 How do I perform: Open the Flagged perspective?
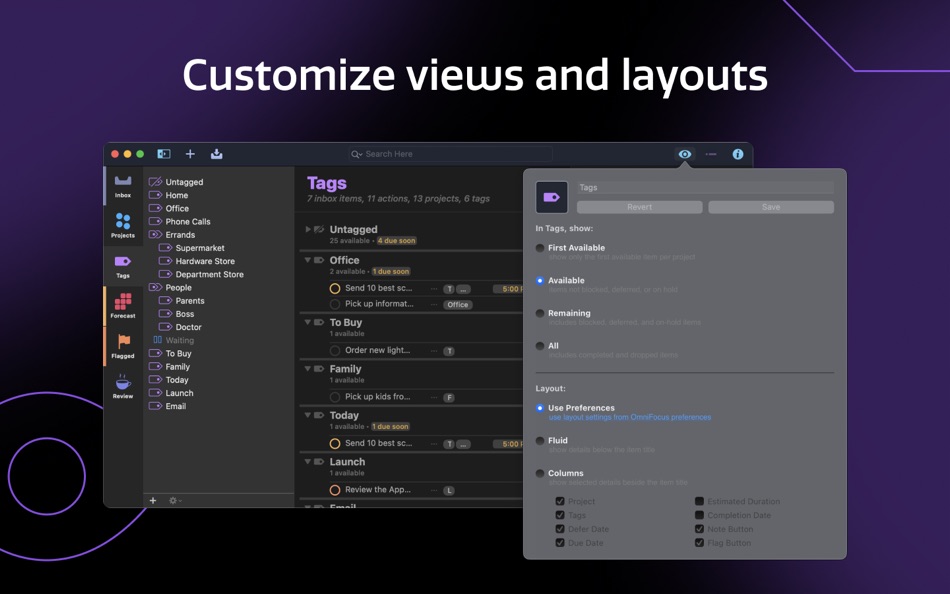click(x=122, y=346)
